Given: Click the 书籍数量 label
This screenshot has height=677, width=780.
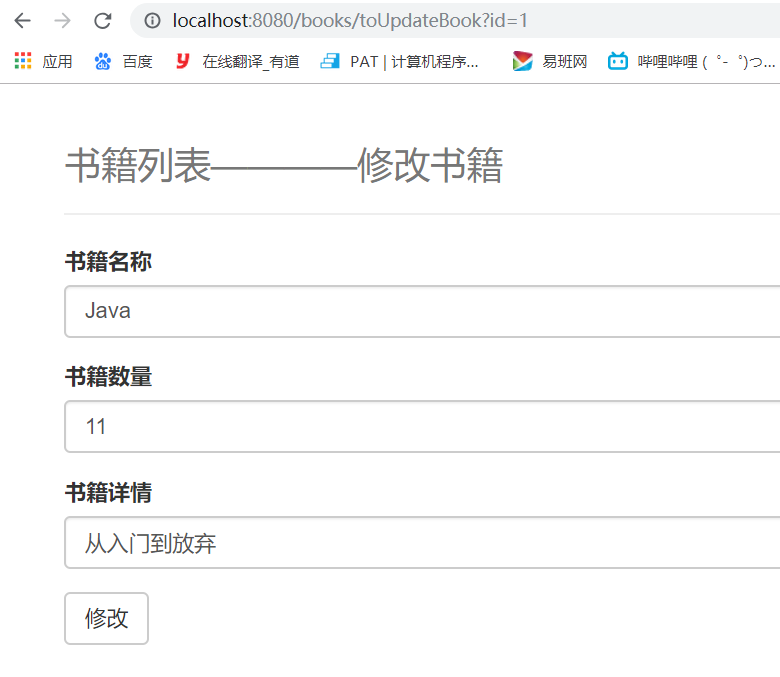Looking at the screenshot, I should pyautogui.click(x=108, y=377).
